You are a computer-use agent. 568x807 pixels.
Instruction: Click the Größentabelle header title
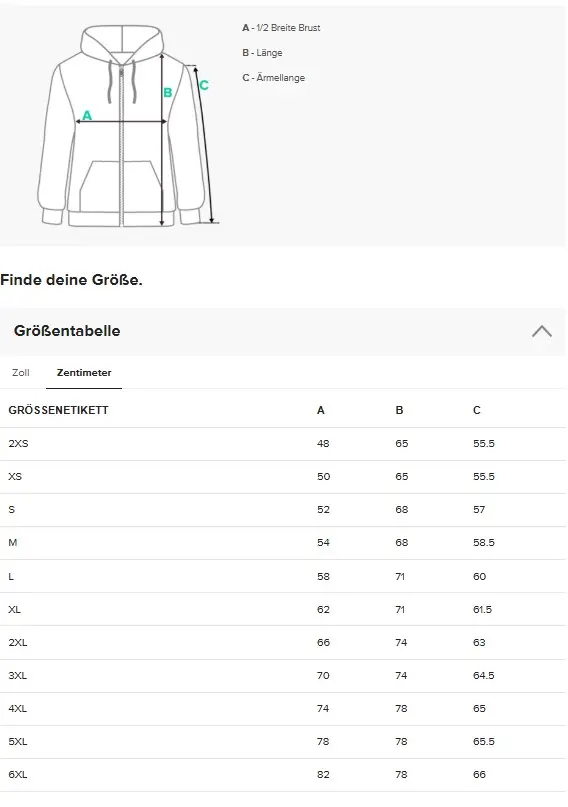pos(67,331)
